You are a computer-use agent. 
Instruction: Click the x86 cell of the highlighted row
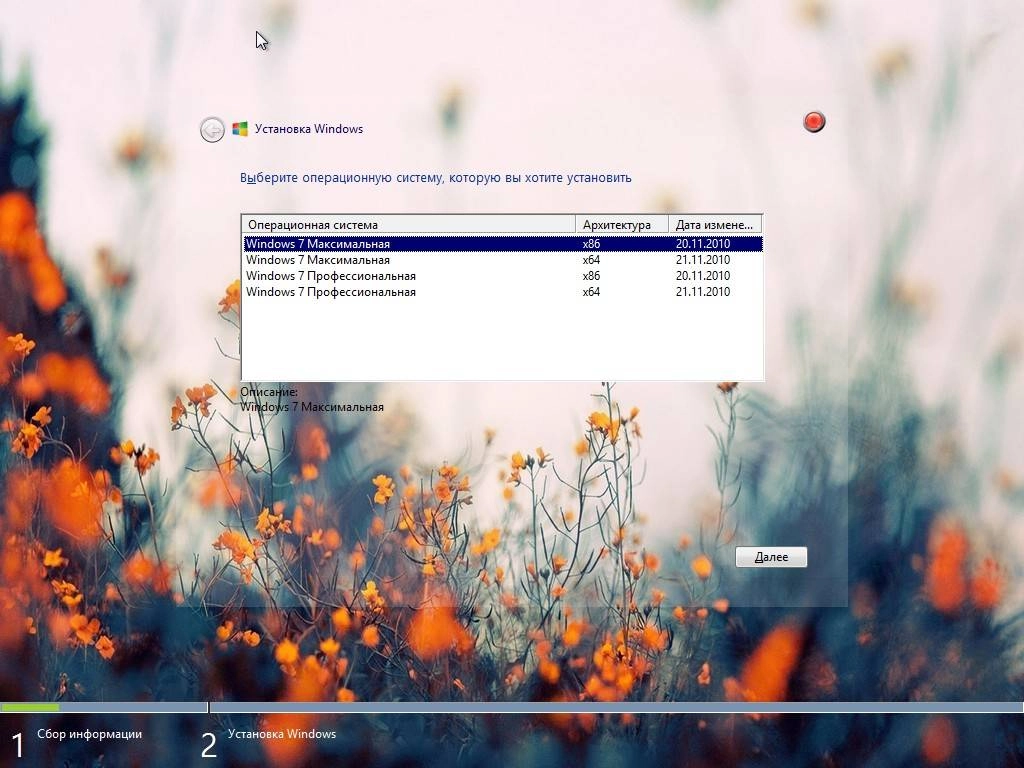pos(591,244)
